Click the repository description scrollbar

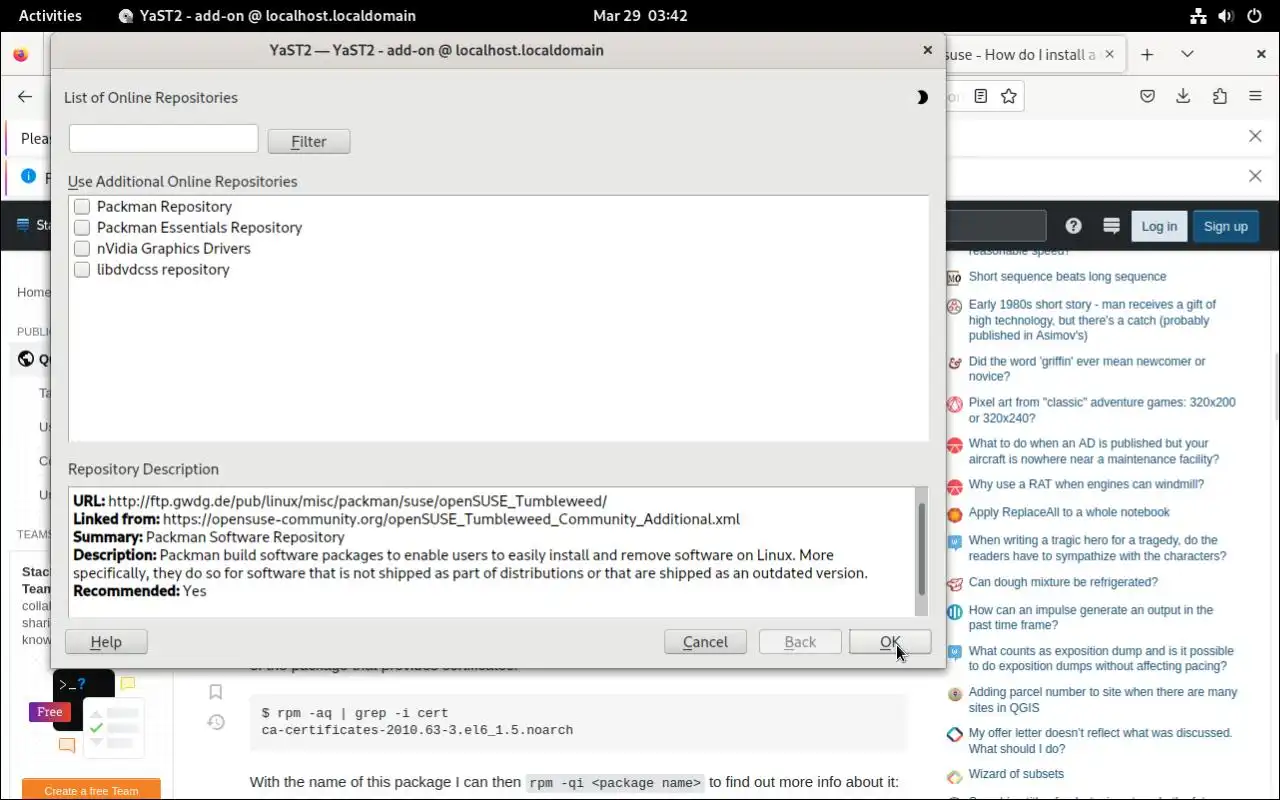coord(921,551)
